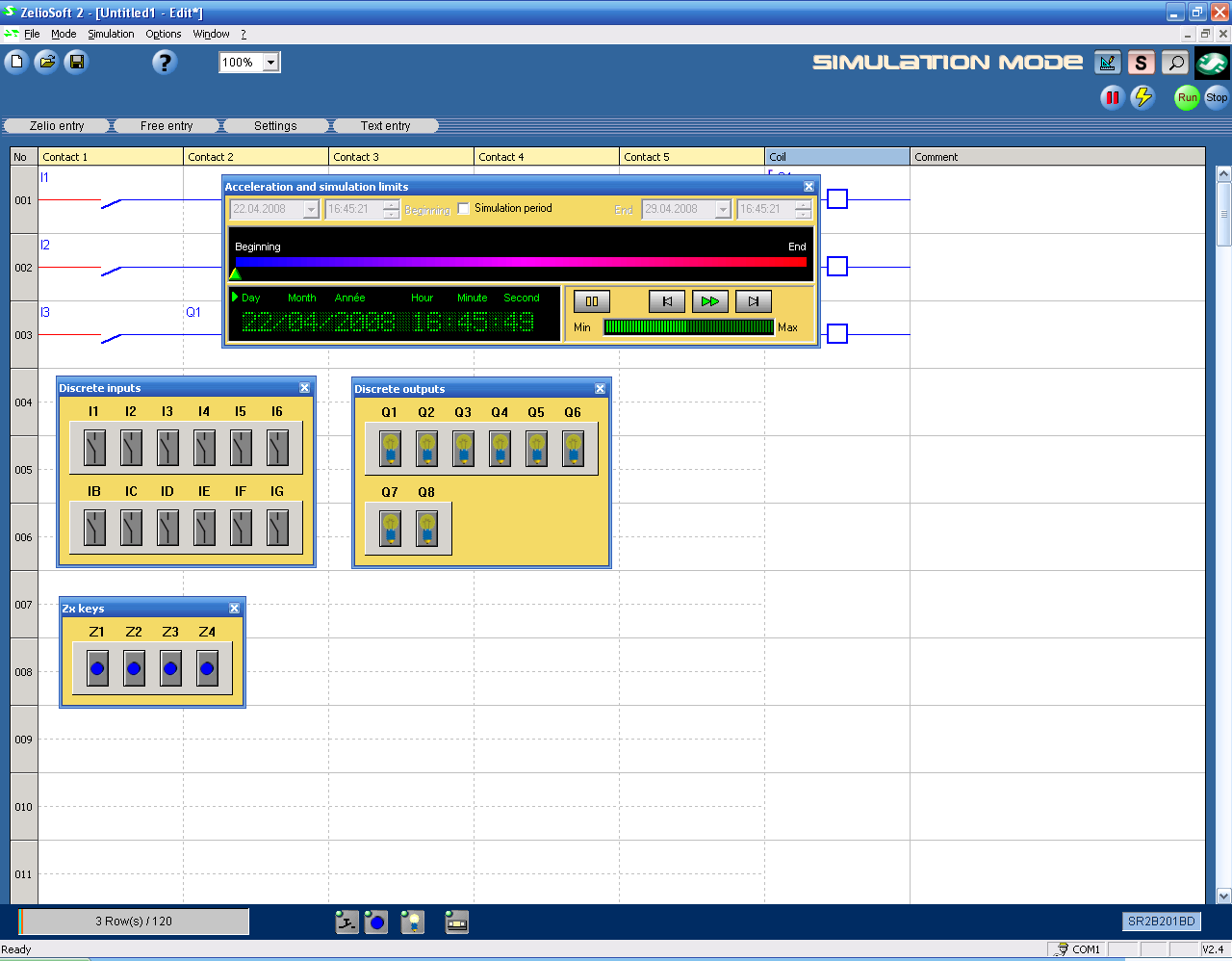The width and height of the screenshot is (1232, 961).
Task: Toggle discrete input switch IG
Action: pyautogui.click(x=277, y=528)
